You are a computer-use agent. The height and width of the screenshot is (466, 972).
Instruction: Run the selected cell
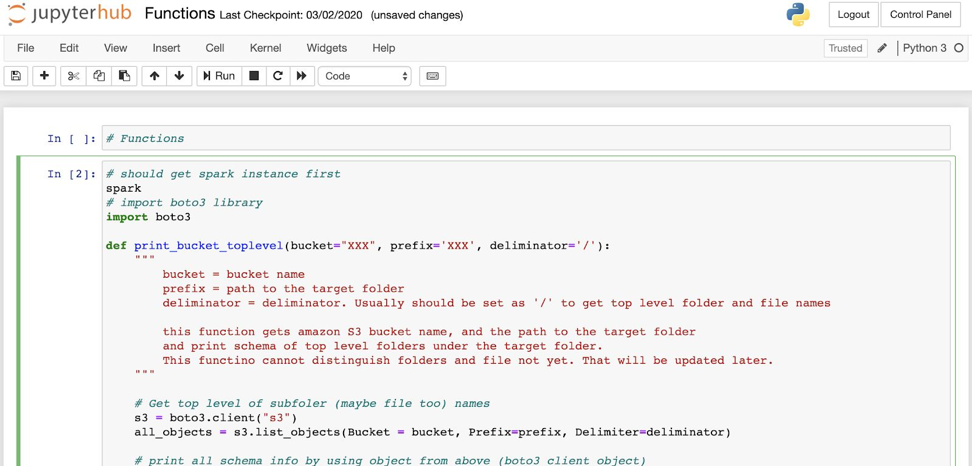219,76
